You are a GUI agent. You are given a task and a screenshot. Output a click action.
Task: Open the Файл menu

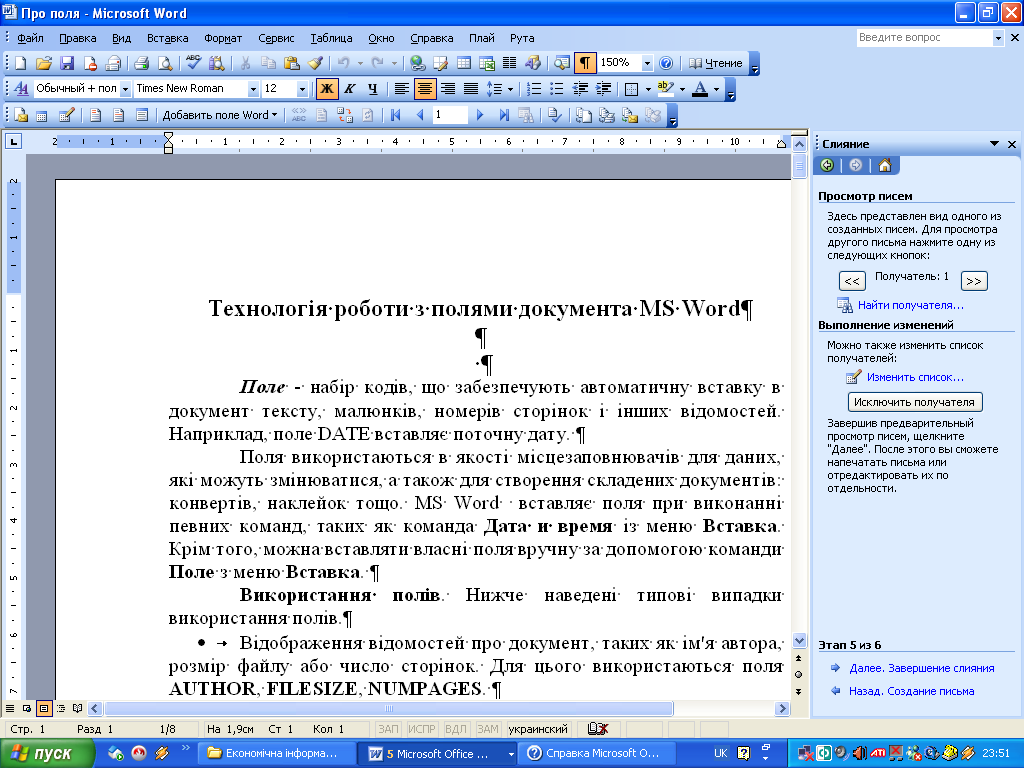30,38
